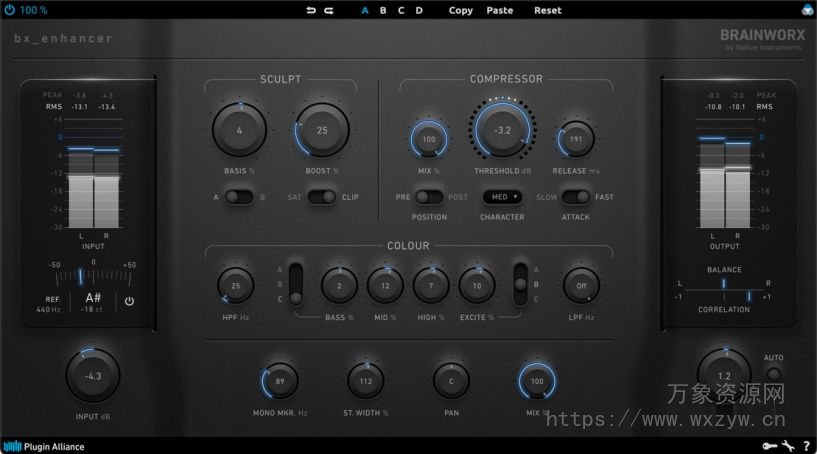817x454 pixels.
Task: Select preset slot B
Action: click(383, 10)
